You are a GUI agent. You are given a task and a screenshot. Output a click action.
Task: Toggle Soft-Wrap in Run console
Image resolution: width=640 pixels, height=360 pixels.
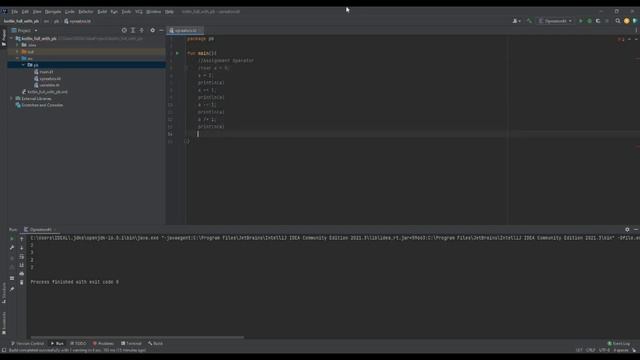pyautogui.click(x=22, y=256)
